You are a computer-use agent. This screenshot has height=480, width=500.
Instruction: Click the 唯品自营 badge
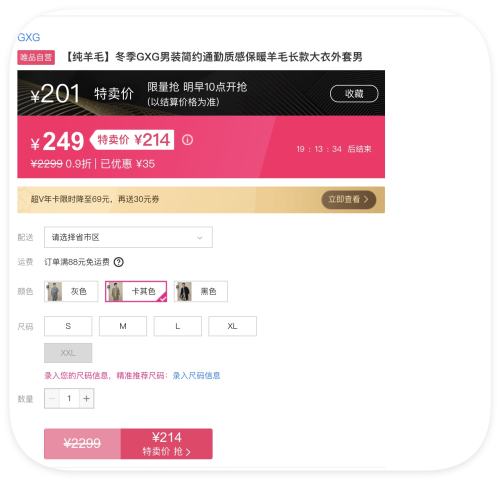tap(36, 57)
